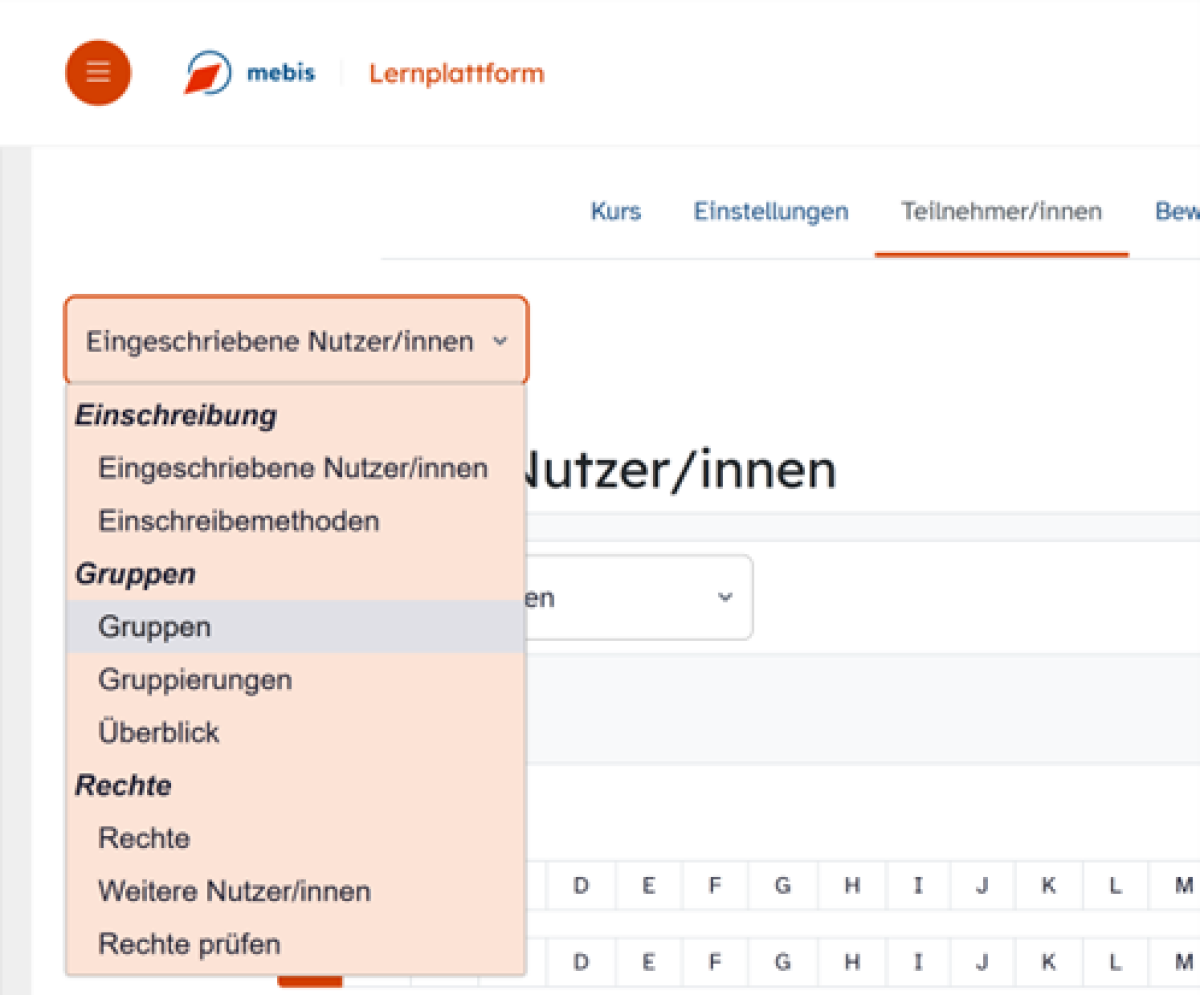Filter by letter D in top row
Viewport: 1200px width, 995px height.
tap(581, 884)
